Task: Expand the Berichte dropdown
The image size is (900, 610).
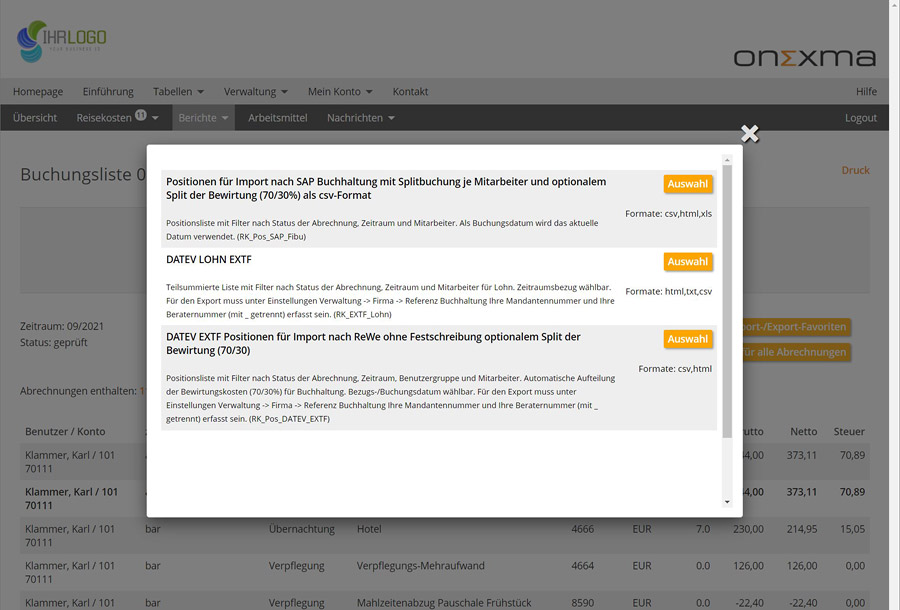Action: click(x=202, y=117)
